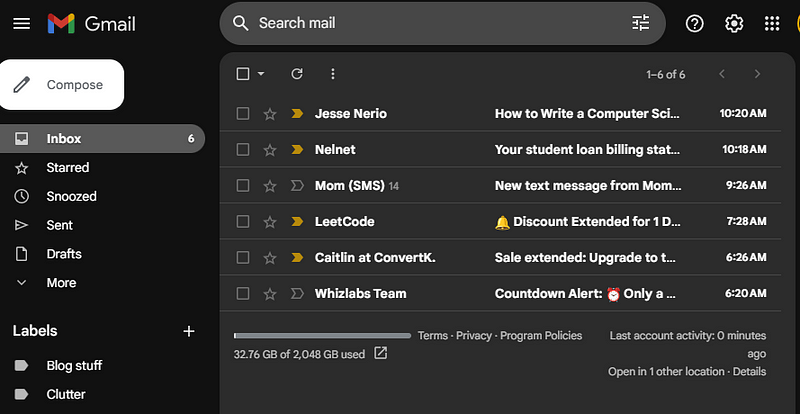Open the select dropdown arrow

(261, 74)
